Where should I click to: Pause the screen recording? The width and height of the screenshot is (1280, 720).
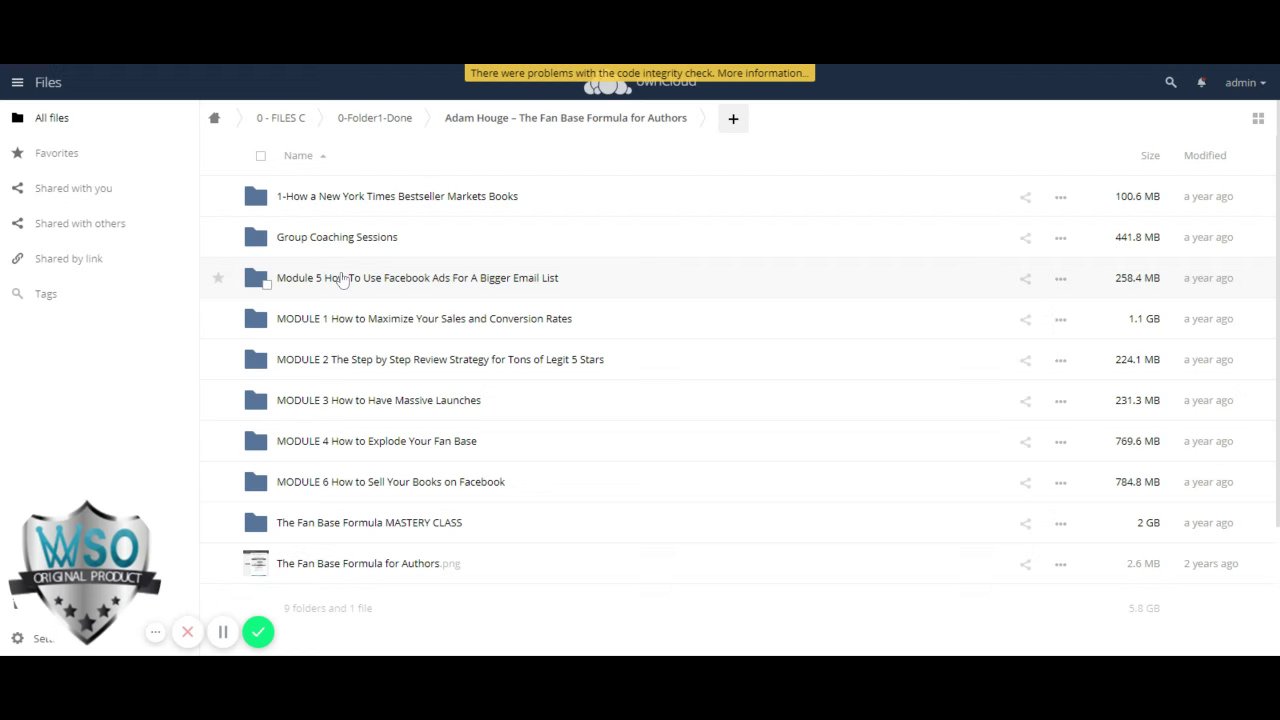click(x=223, y=632)
